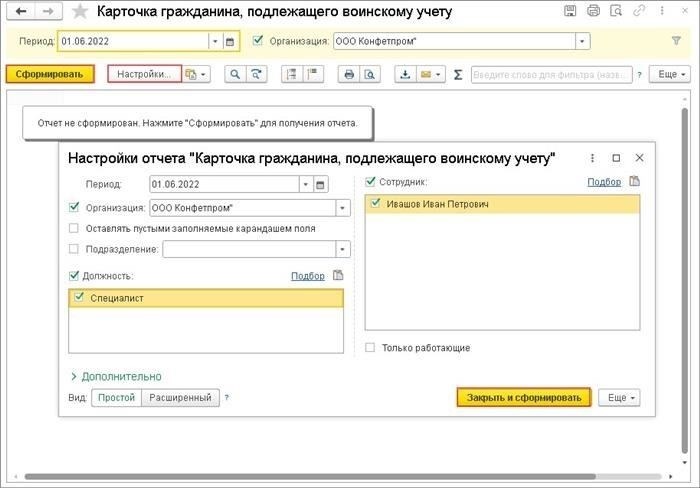Viewport: 700px width, 488px height.
Task: Collapse all groups icon in toolbar
Action: coord(292,75)
